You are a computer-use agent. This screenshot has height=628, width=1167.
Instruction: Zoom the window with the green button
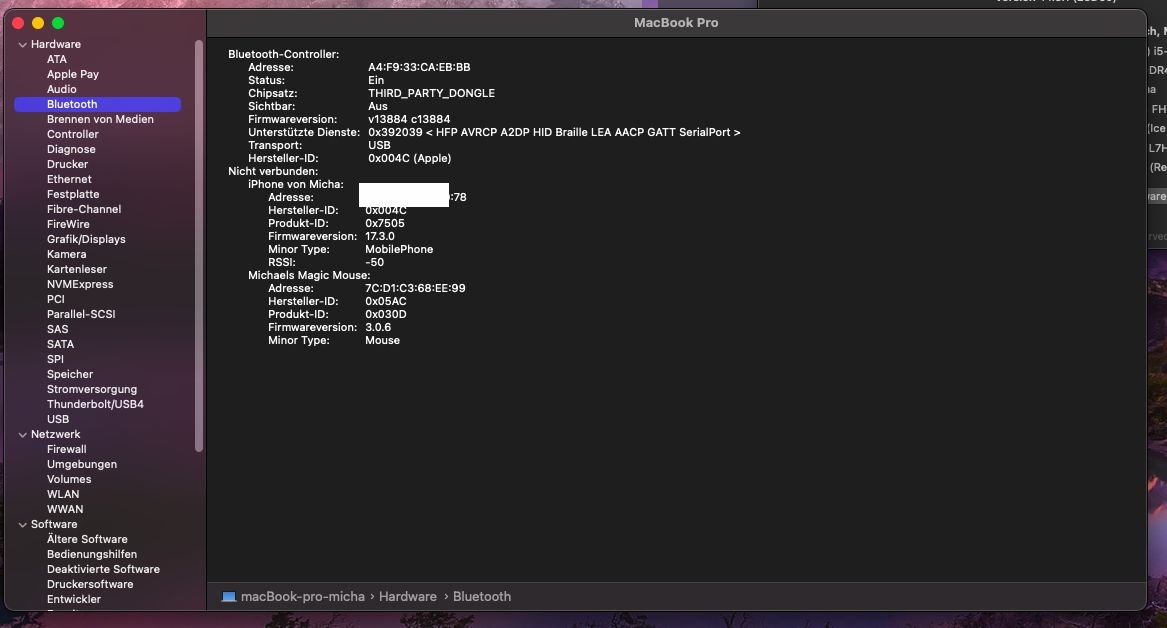(x=58, y=23)
